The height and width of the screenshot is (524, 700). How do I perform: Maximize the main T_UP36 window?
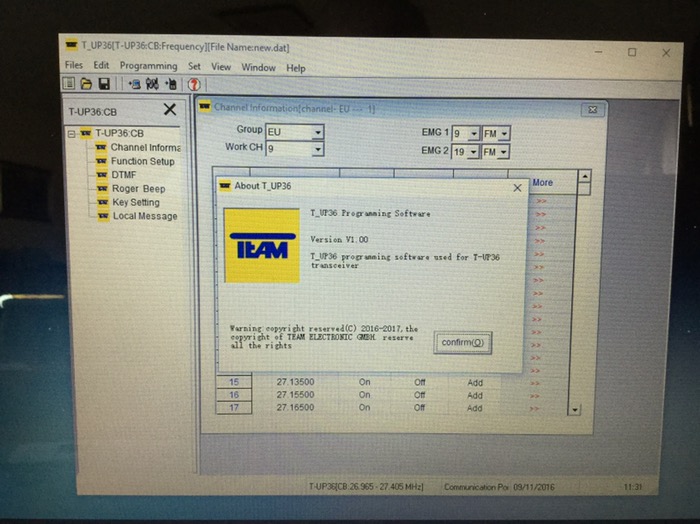[632, 52]
